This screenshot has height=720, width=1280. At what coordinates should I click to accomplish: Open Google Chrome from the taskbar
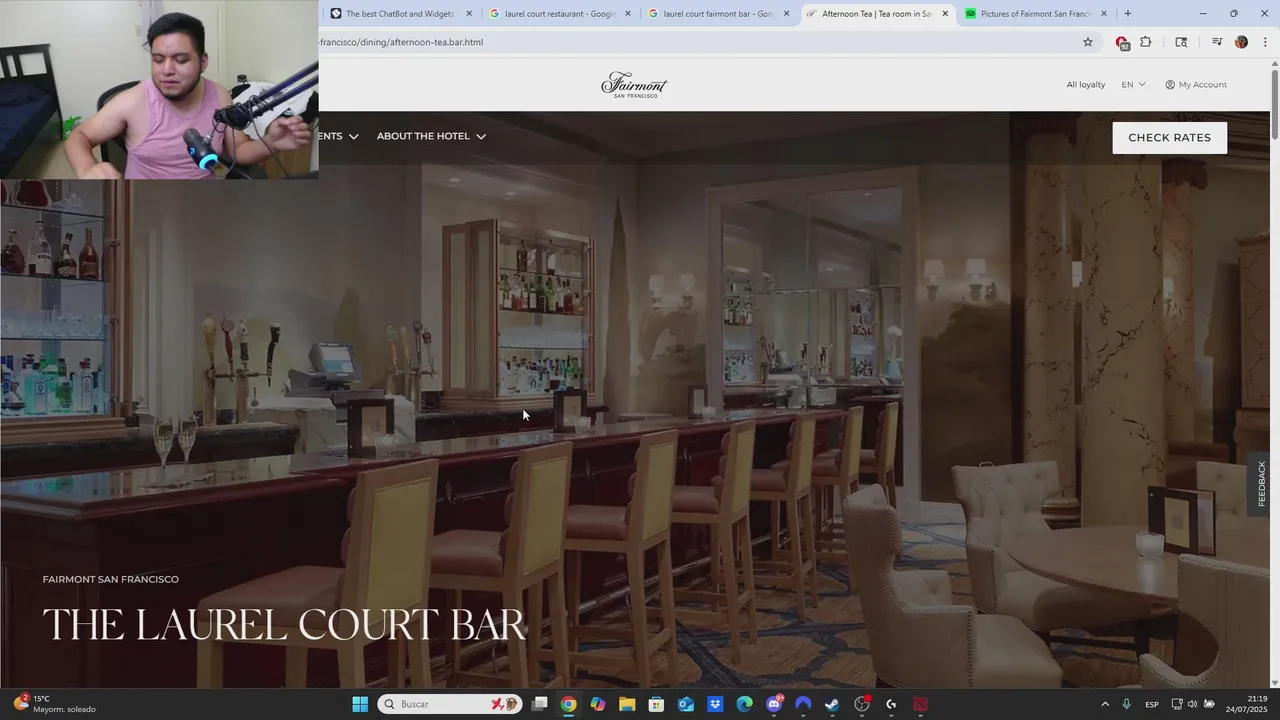click(568, 704)
